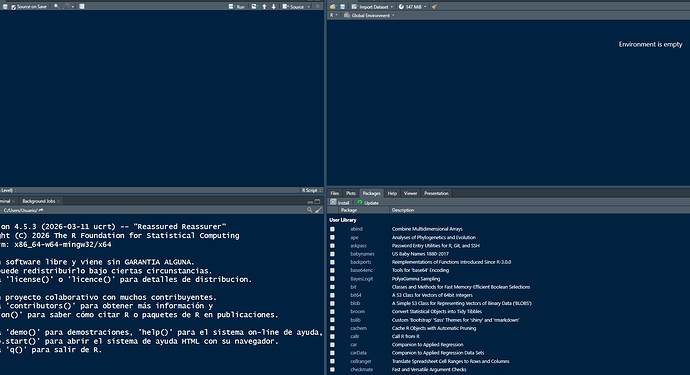This screenshot has height=375, width=690.
Task: Check the abind package checkbox
Action: pos(332,229)
